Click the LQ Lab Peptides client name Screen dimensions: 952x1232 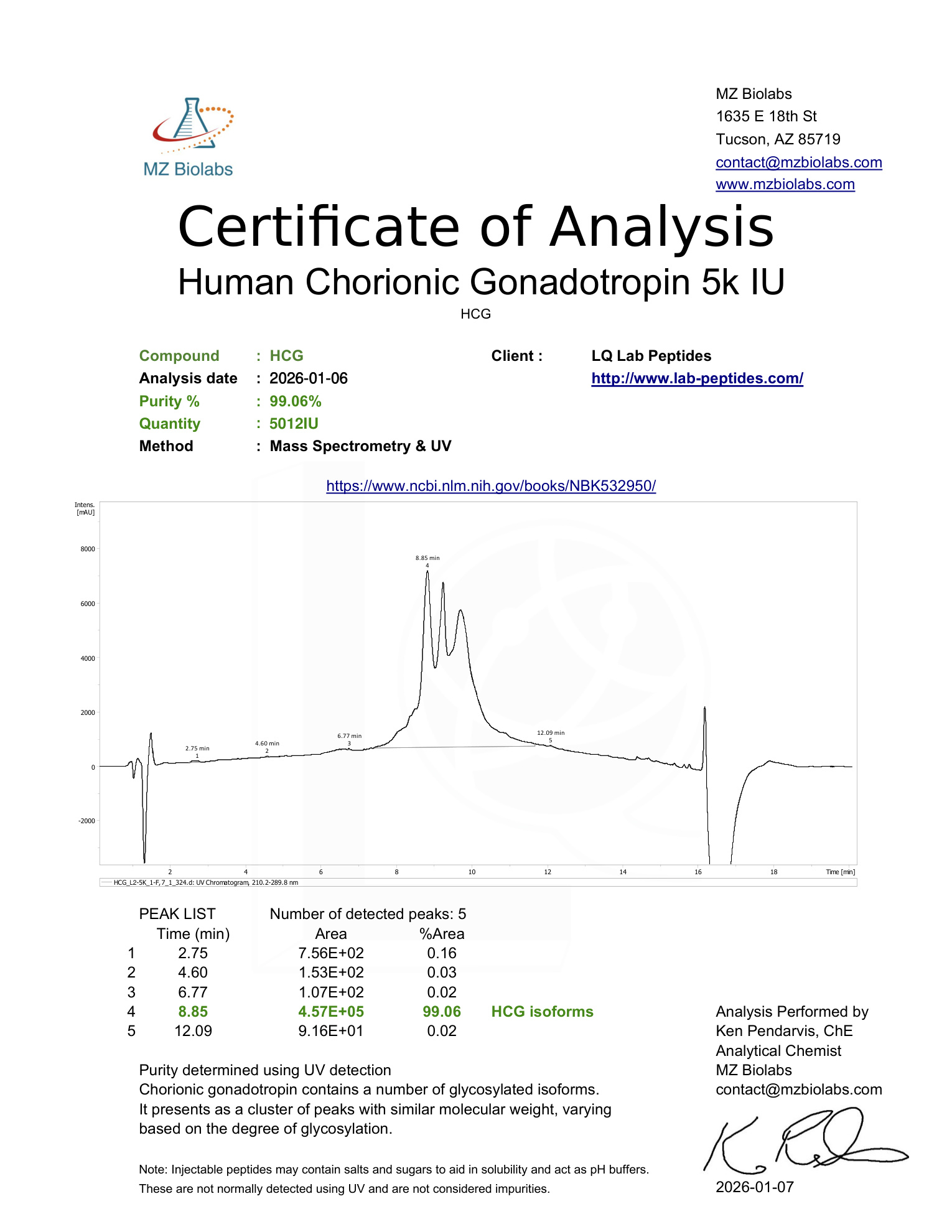[651, 356]
